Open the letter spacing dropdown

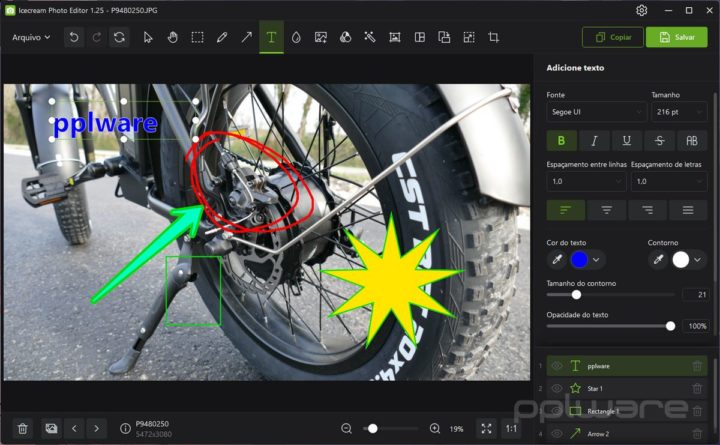(669, 181)
